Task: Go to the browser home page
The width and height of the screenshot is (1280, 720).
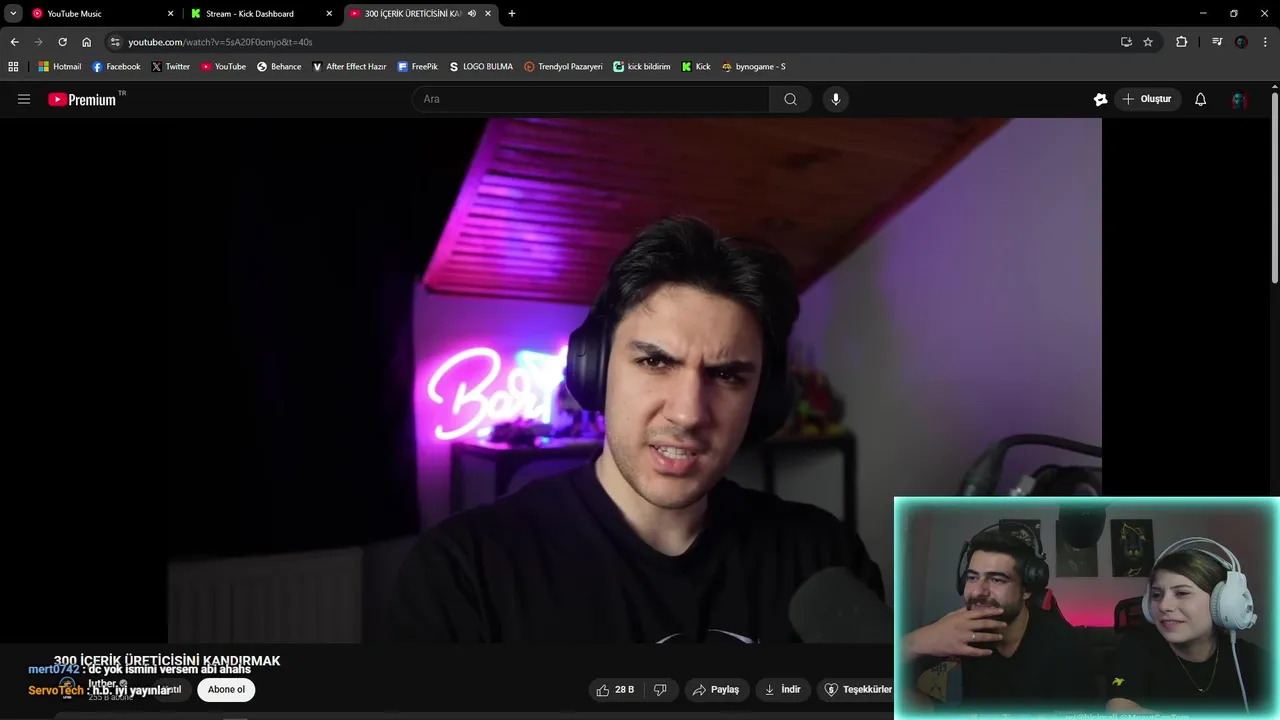Action: 86,42
